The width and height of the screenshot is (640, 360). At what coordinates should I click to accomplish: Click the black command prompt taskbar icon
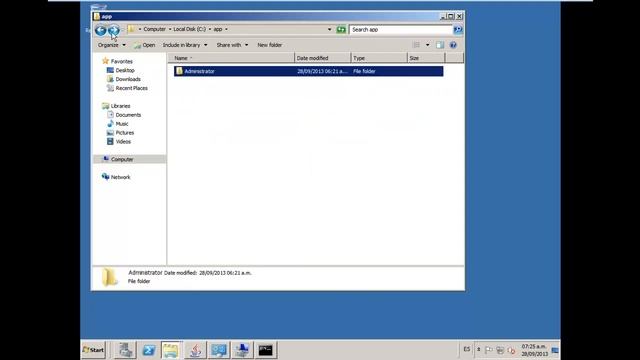[x=265, y=350]
